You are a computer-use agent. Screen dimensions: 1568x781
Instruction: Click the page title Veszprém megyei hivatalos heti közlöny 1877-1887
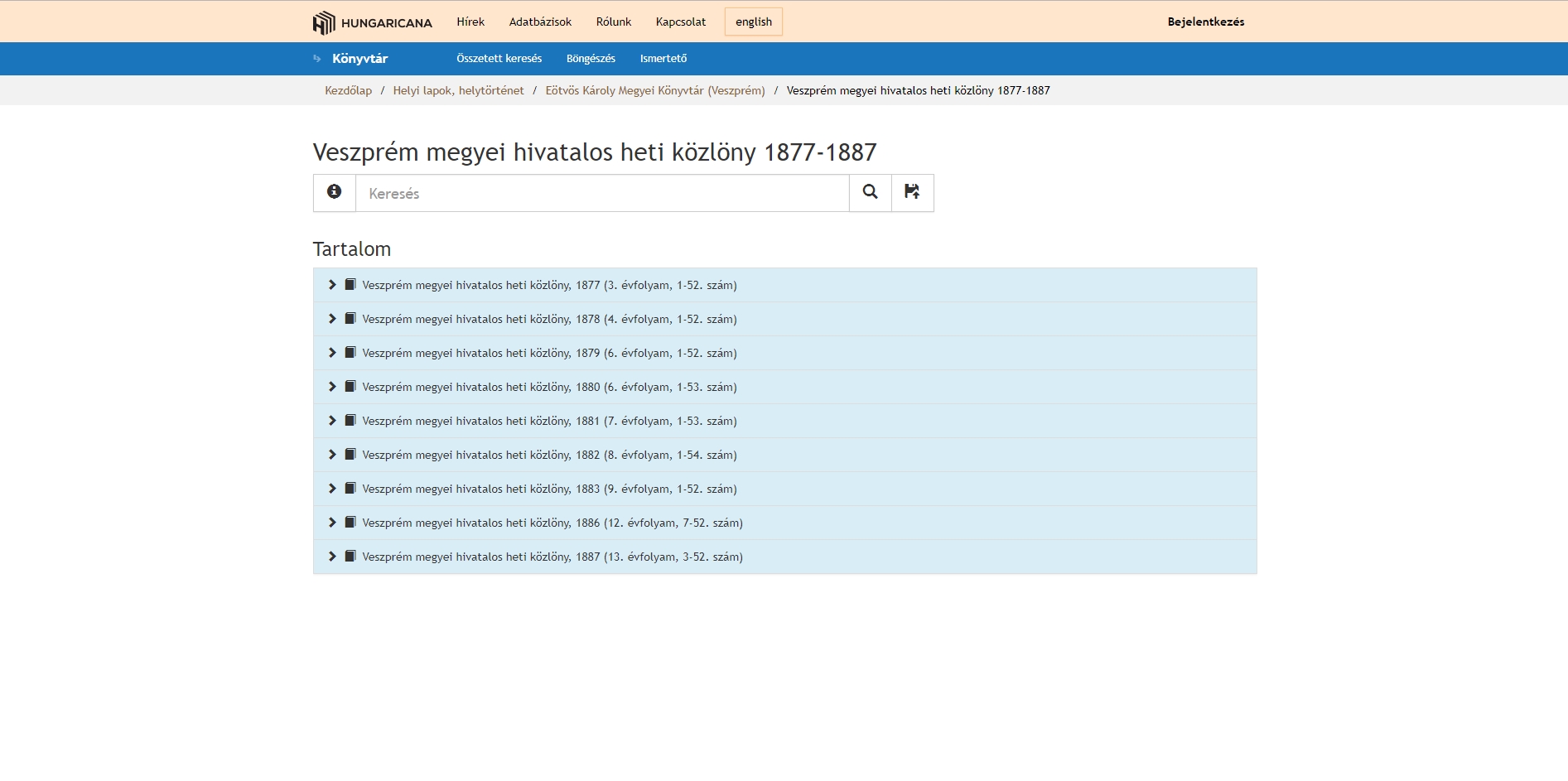coord(595,152)
